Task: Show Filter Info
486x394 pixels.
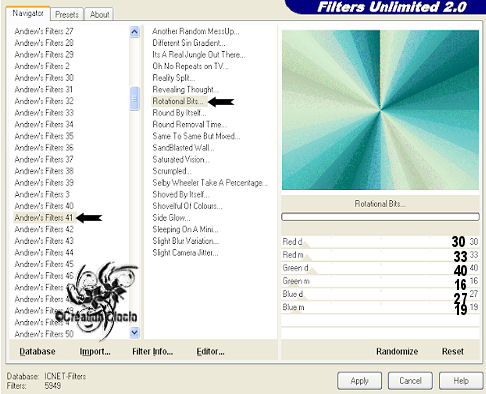Action: [x=152, y=351]
